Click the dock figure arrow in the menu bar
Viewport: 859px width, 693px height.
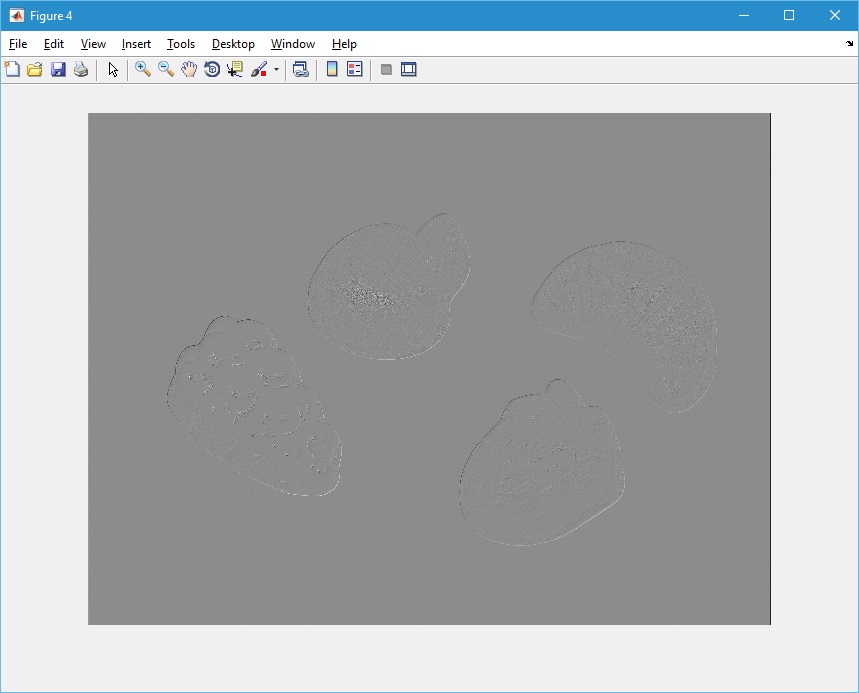click(x=849, y=44)
